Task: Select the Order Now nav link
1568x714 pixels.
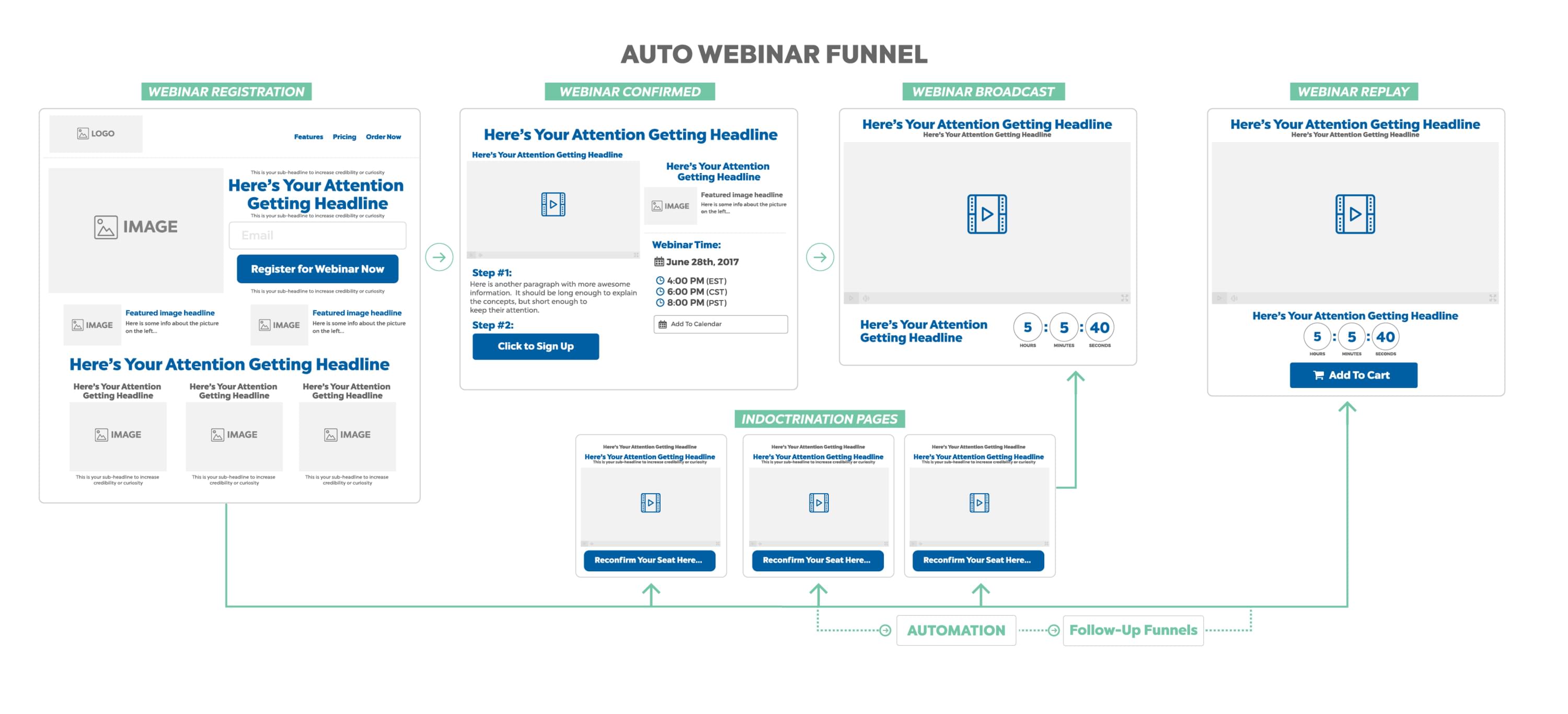Action: [x=383, y=137]
